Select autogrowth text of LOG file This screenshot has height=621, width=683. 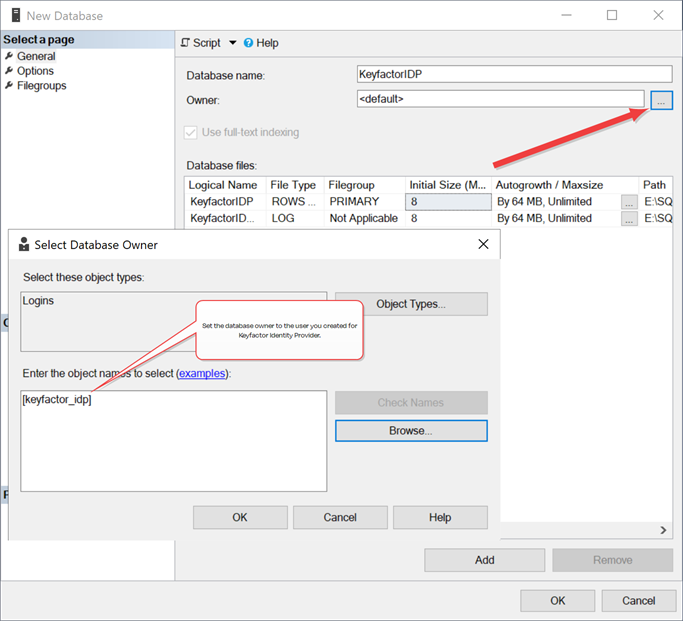pyautogui.click(x=544, y=218)
